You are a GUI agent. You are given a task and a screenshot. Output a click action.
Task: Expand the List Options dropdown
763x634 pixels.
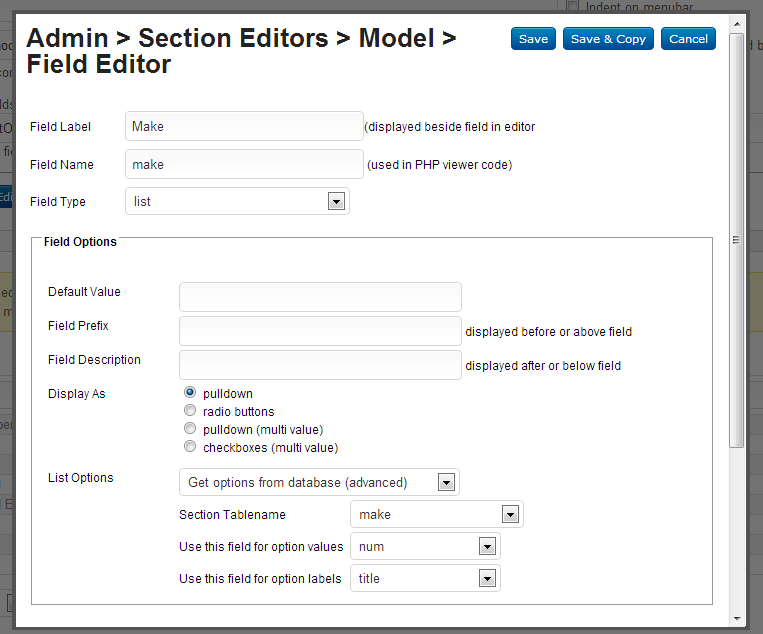[319, 482]
